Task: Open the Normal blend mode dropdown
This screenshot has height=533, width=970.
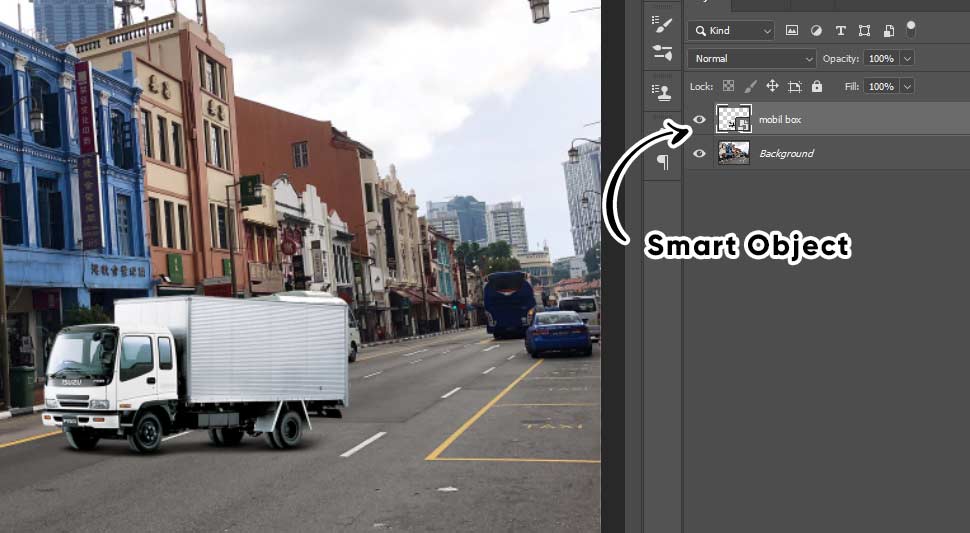Action: click(x=752, y=58)
